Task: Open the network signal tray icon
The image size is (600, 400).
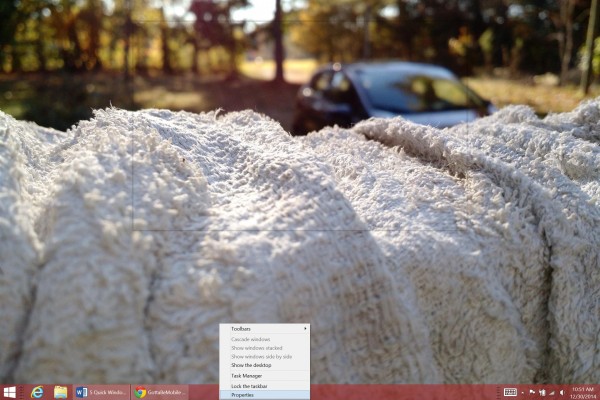Action: (x=552, y=392)
